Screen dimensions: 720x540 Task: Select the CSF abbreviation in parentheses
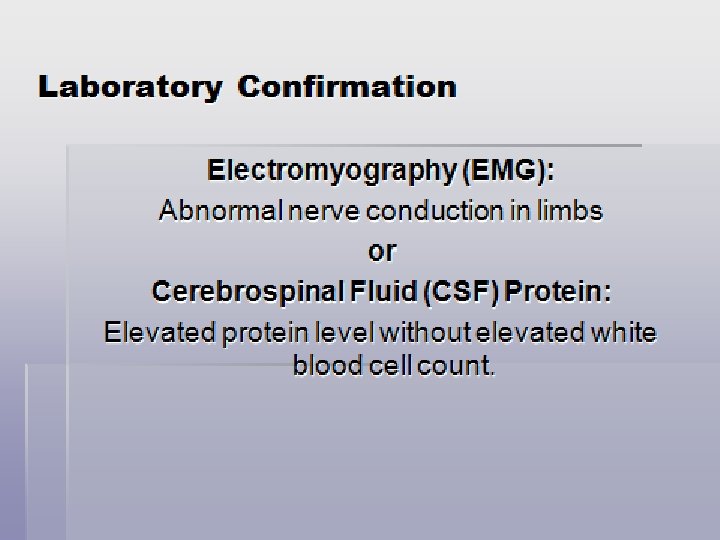click(461, 292)
